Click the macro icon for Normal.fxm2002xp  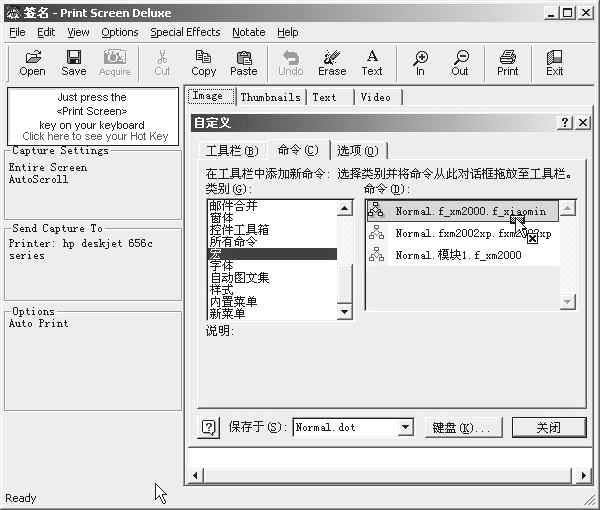pyautogui.click(x=376, y=233)
